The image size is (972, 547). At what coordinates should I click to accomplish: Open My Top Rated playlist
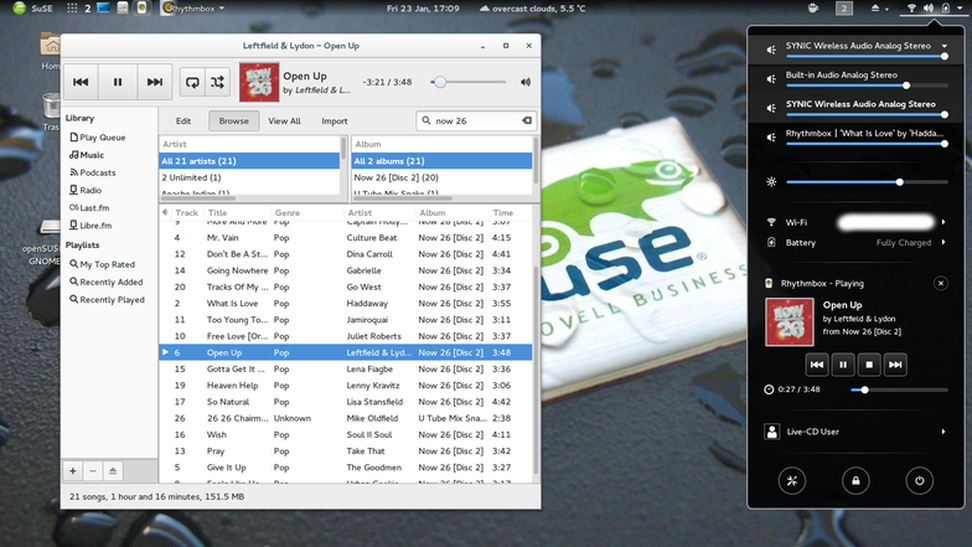(102, 264)
